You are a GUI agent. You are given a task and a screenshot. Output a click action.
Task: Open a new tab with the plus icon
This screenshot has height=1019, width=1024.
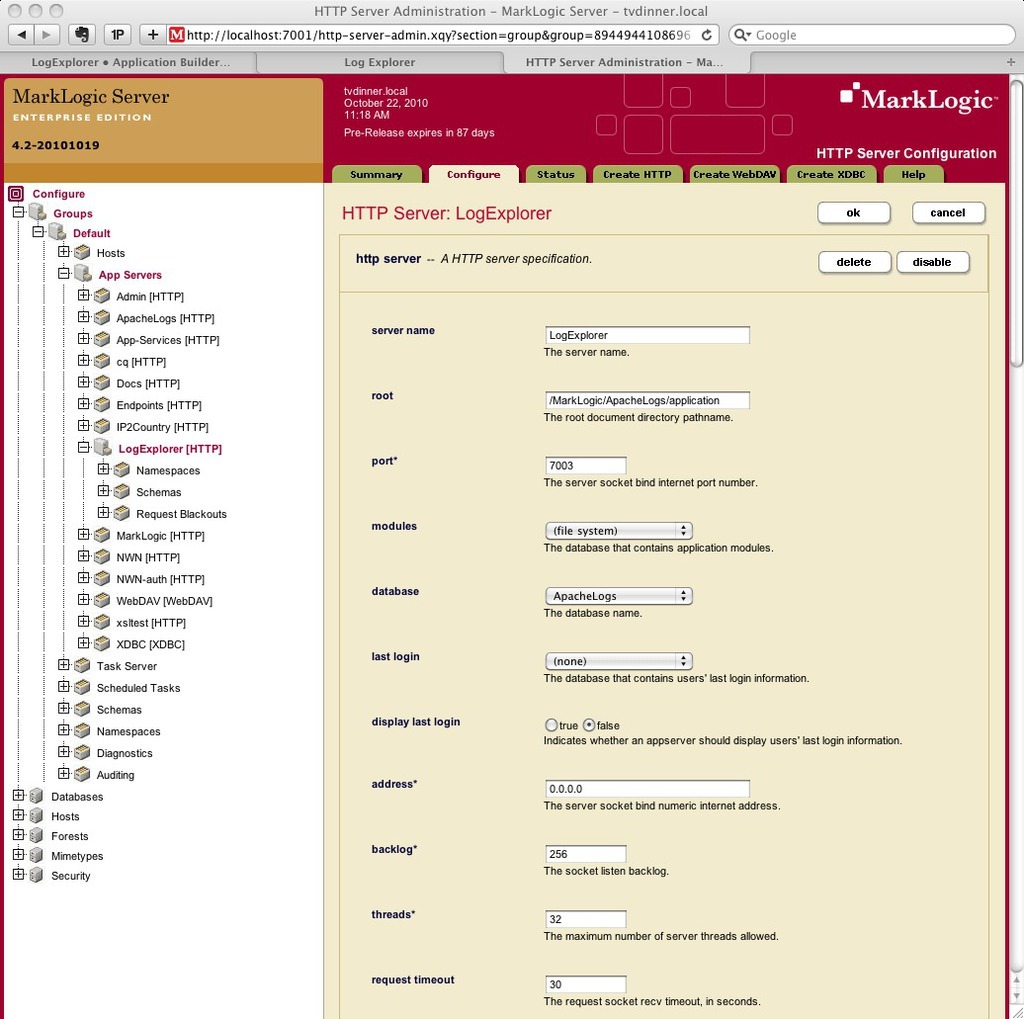[x=1011, y=62]
